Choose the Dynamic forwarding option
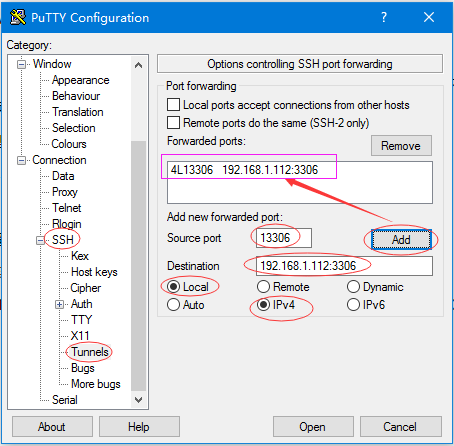Image resolution: width=454 pixels, height=446 pixels. tap(353, 287)
